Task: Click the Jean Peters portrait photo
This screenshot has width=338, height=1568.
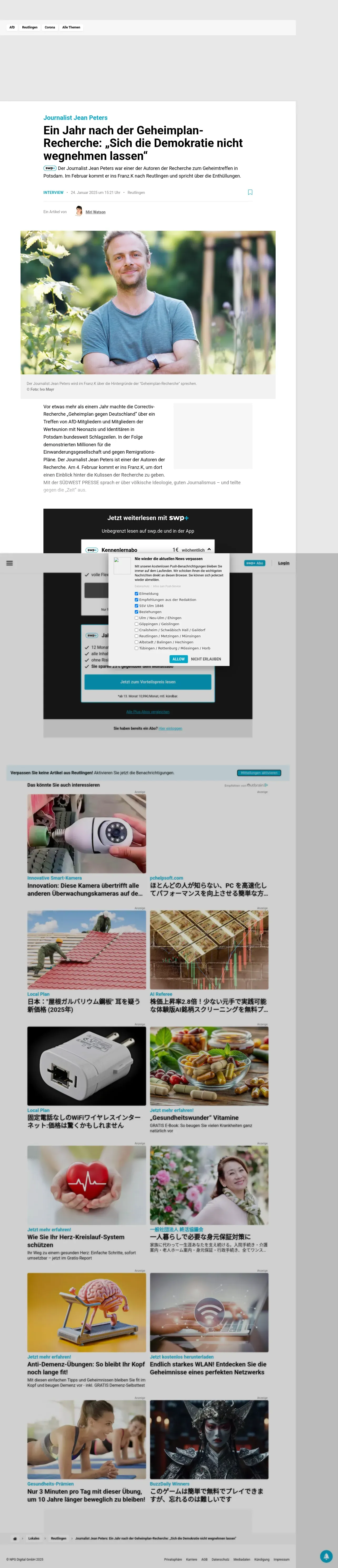Action: click(x=148, y=302)
